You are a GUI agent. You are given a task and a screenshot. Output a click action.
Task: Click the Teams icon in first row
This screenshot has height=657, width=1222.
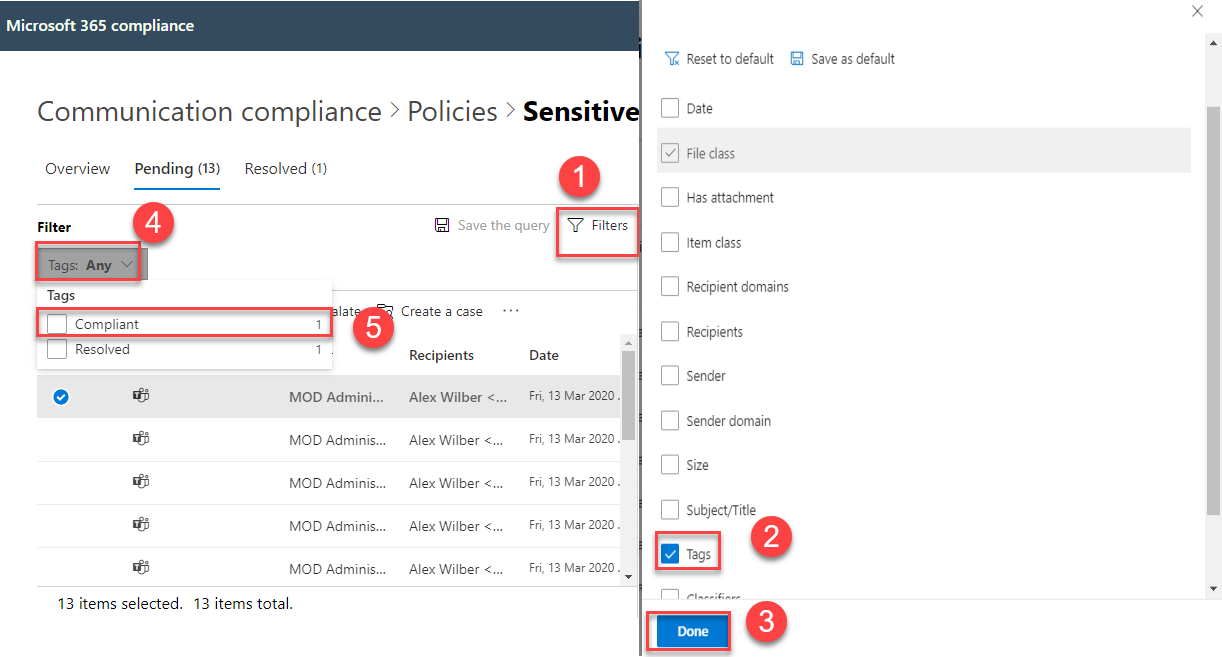(x=141, y=396)
